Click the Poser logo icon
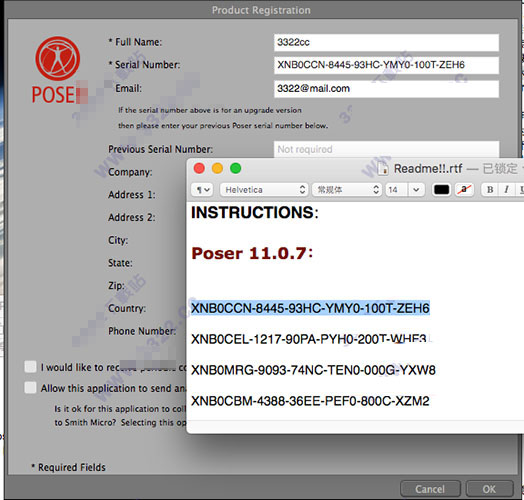The image size is (524, 500). pos(57,58)
